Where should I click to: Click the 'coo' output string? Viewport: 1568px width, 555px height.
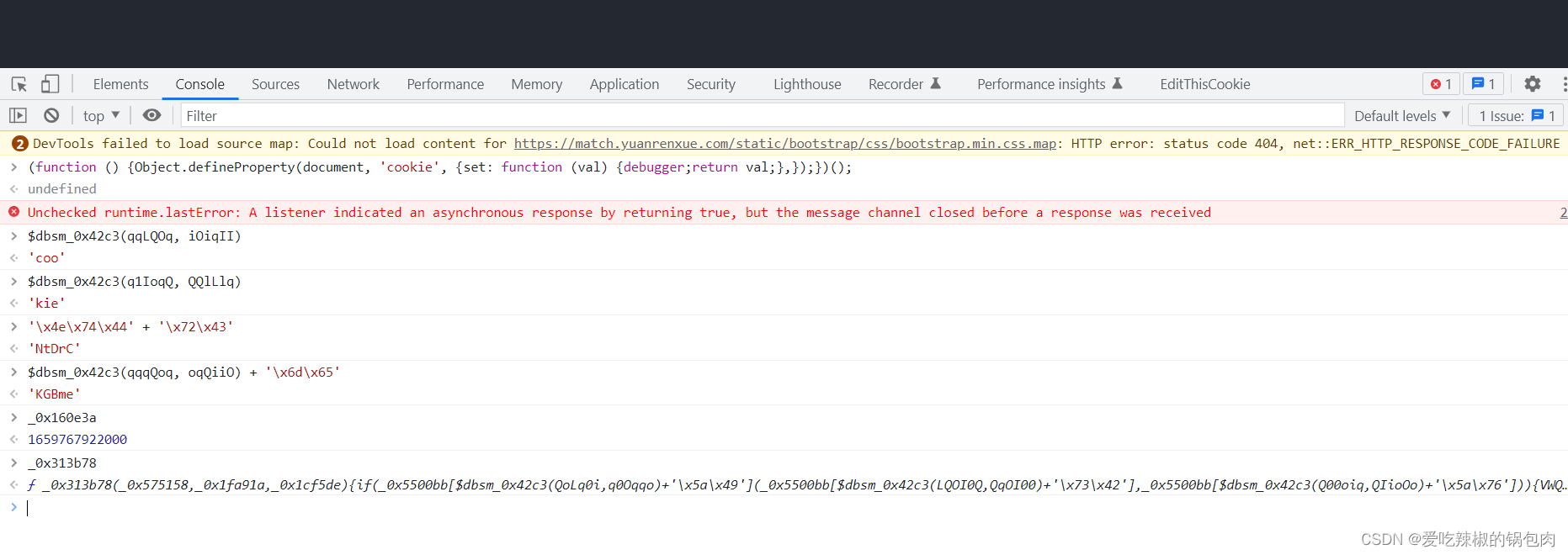(46, 258)
